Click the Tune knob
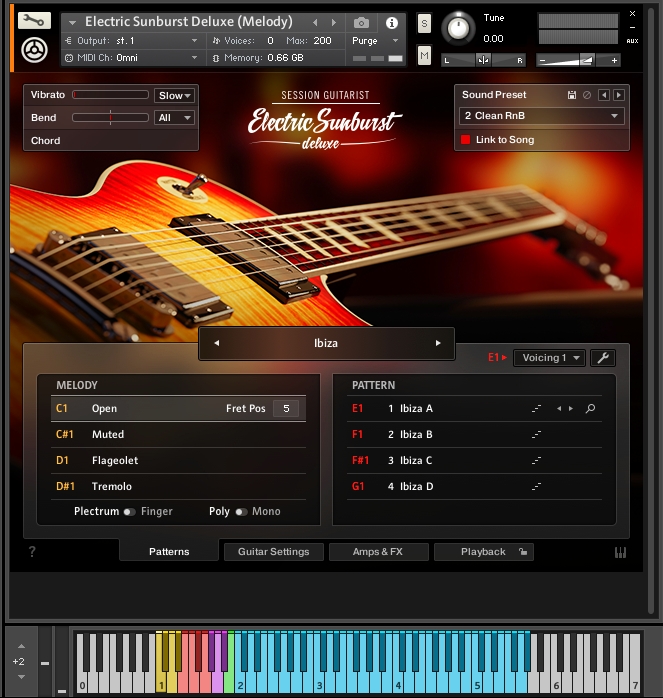 point(458,28)
